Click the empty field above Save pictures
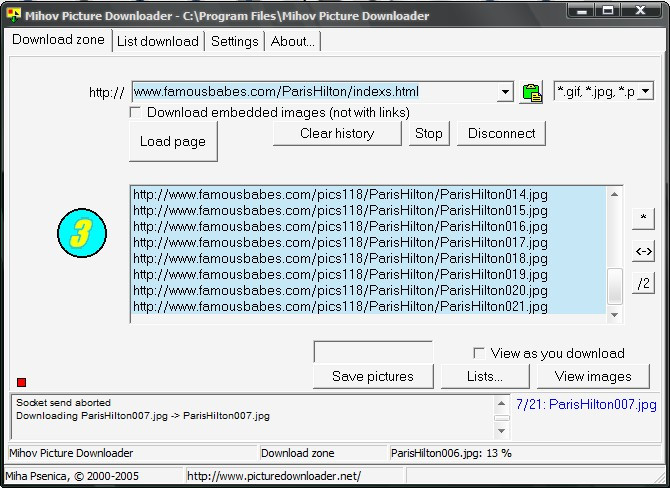 [x=373, y=352]
